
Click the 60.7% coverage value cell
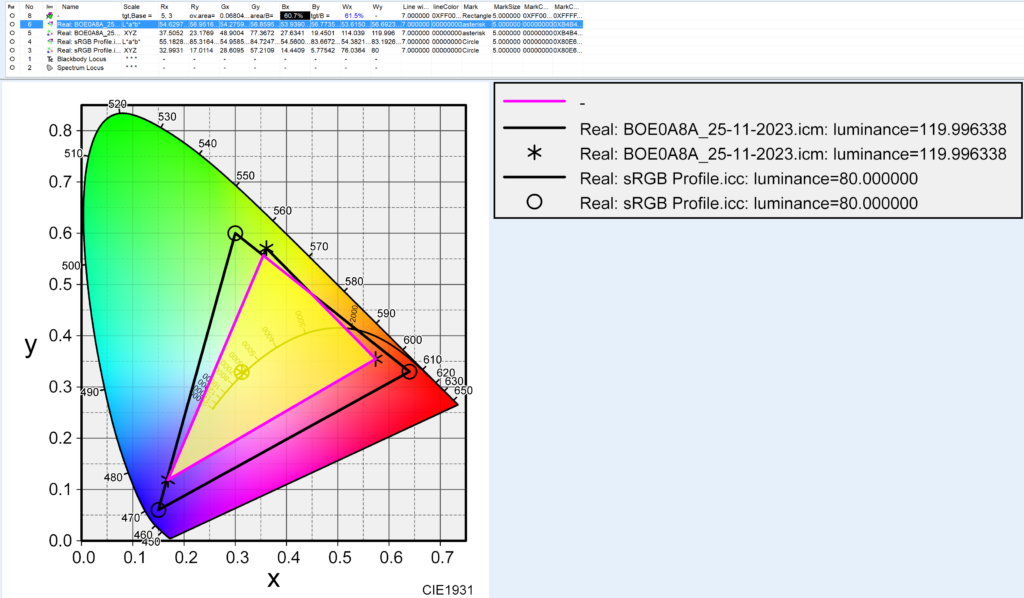click(x=293, y=16)
